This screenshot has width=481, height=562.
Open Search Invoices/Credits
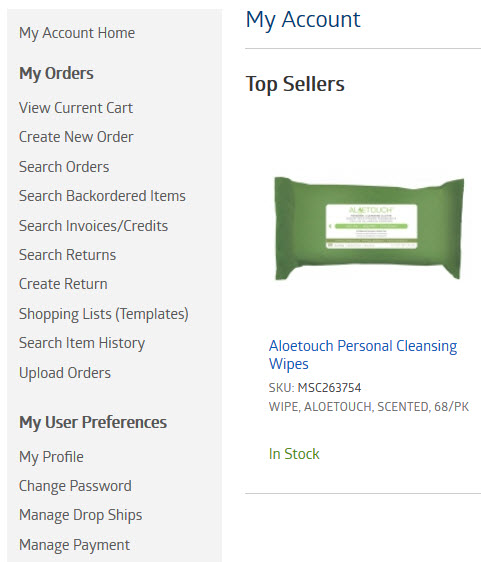[93, 226]
